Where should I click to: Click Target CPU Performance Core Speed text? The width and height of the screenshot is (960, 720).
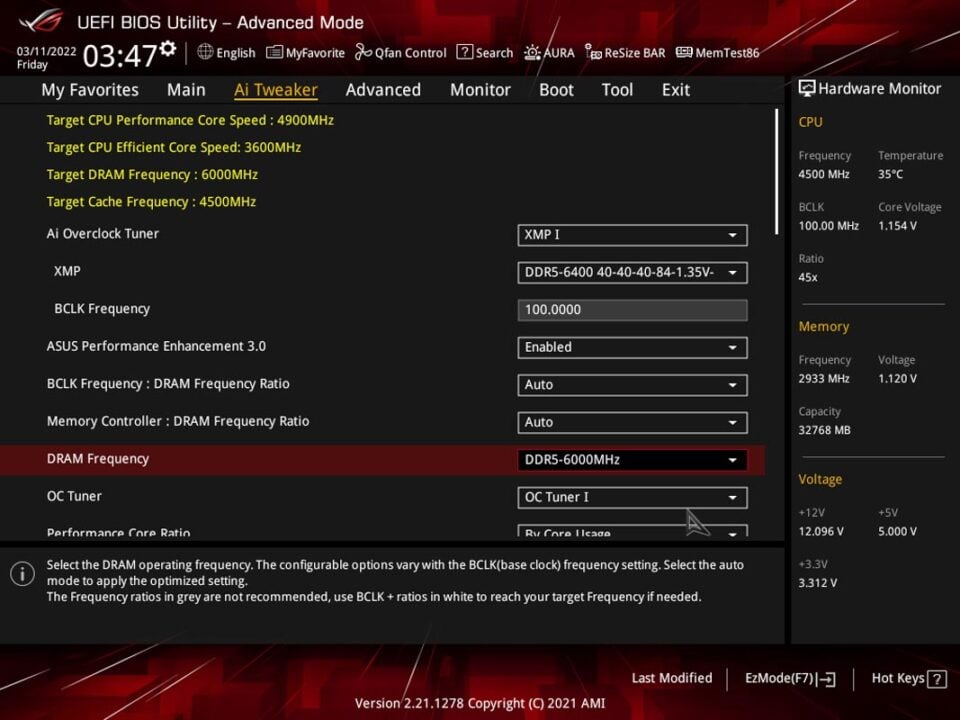(190, 120)
